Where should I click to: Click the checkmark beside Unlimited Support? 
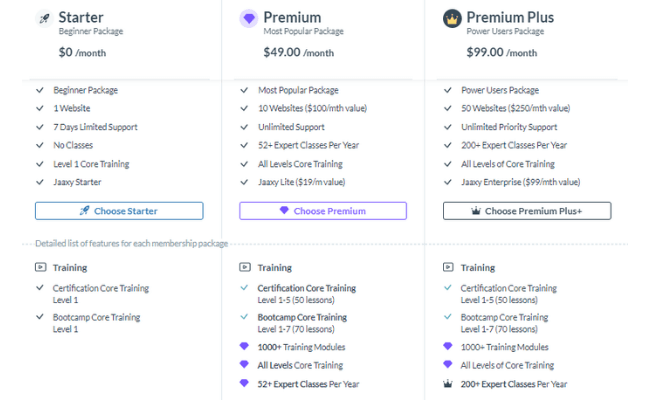(244, 127)
